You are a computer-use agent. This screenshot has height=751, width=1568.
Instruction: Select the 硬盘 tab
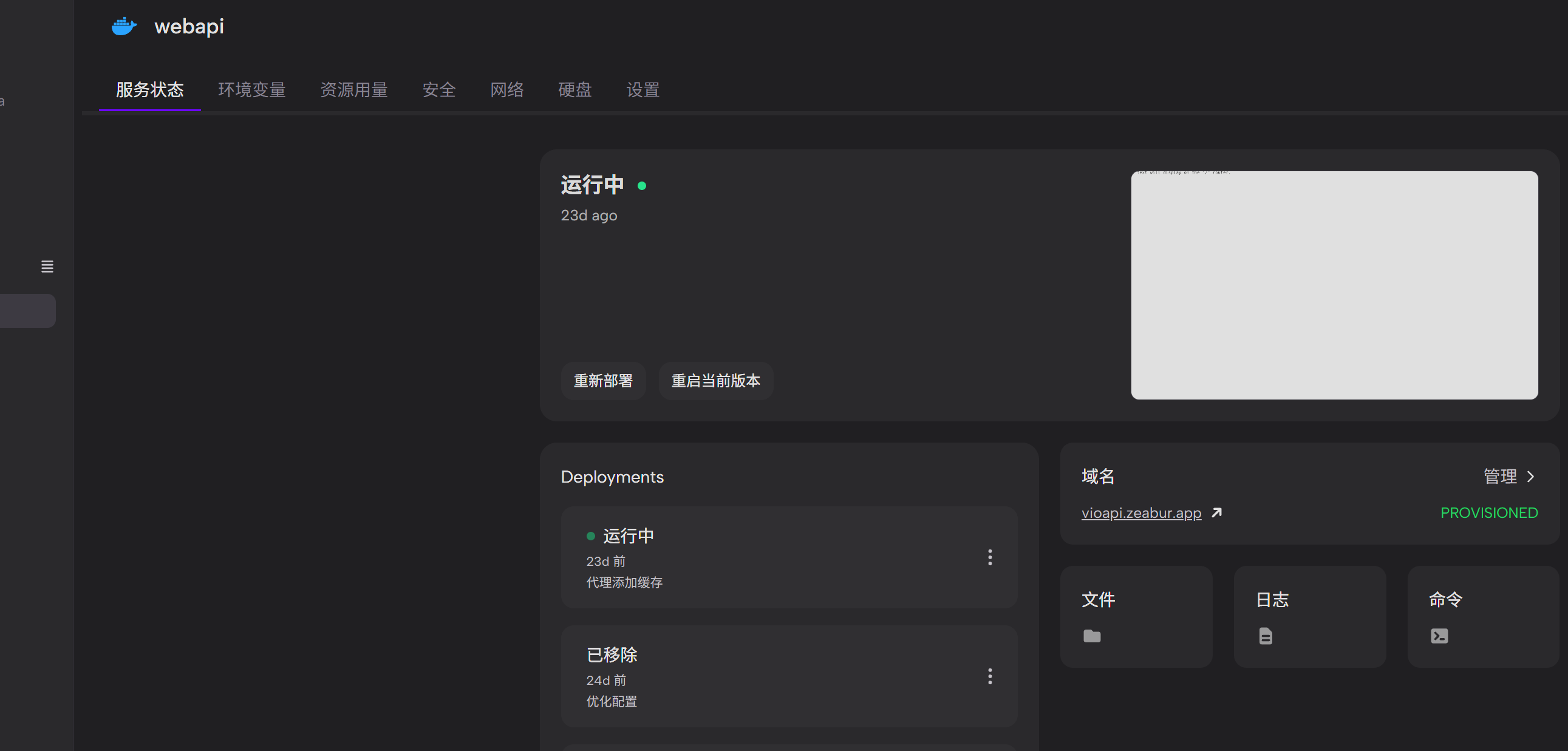click(574, 90)
